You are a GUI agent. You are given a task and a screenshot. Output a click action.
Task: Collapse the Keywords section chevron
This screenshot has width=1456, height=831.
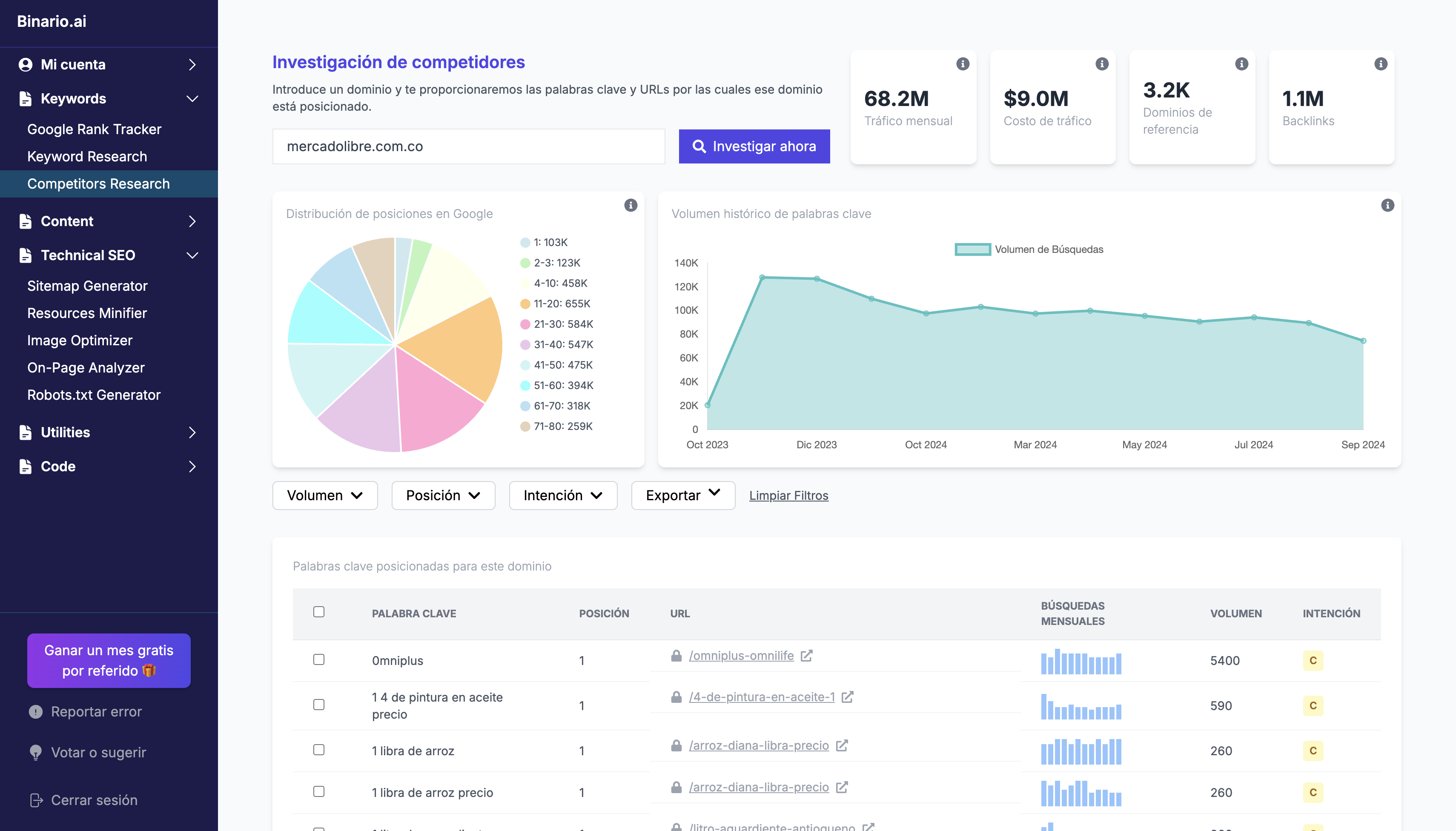tap(192, 99)
